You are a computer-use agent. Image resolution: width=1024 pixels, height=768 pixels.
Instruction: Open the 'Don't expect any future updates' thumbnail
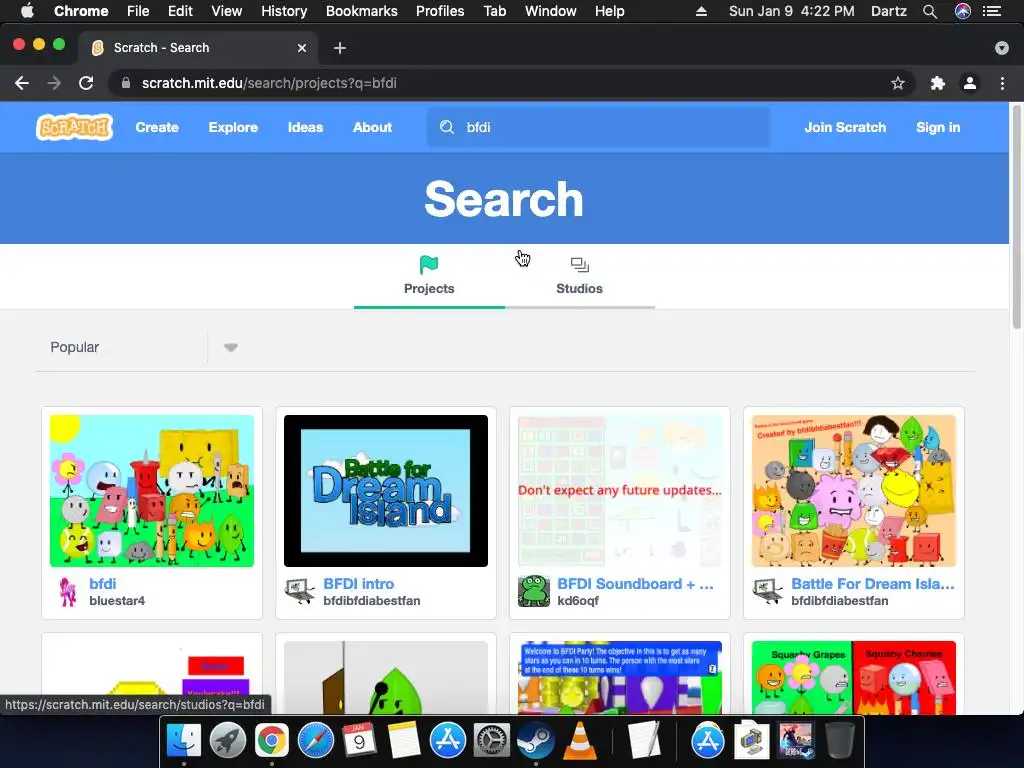[x=620, y=491]
